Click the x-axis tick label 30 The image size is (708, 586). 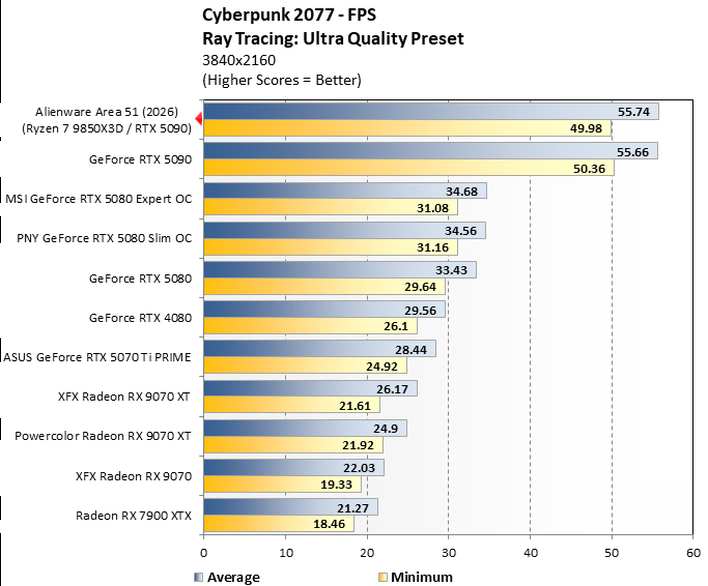448,553
